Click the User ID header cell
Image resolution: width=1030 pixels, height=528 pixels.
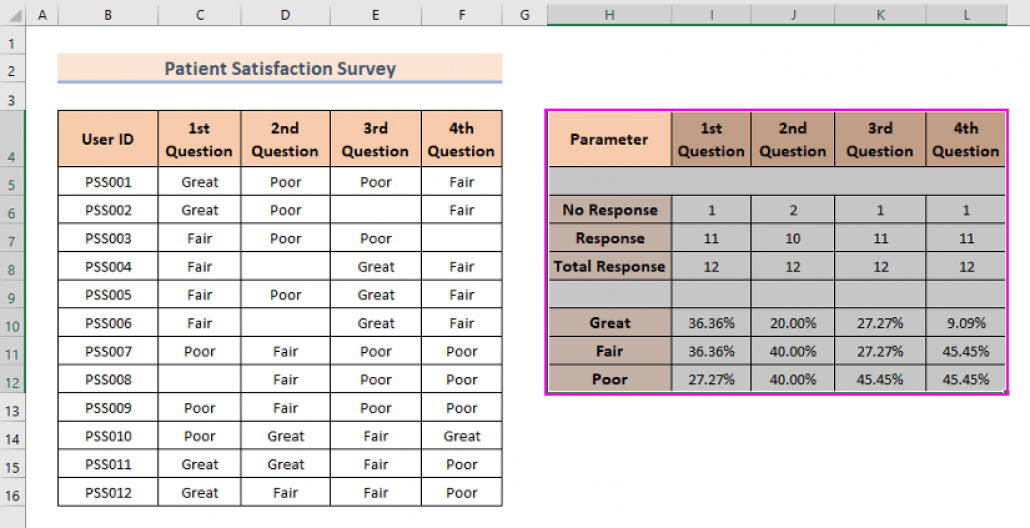(x=108, y=139)
